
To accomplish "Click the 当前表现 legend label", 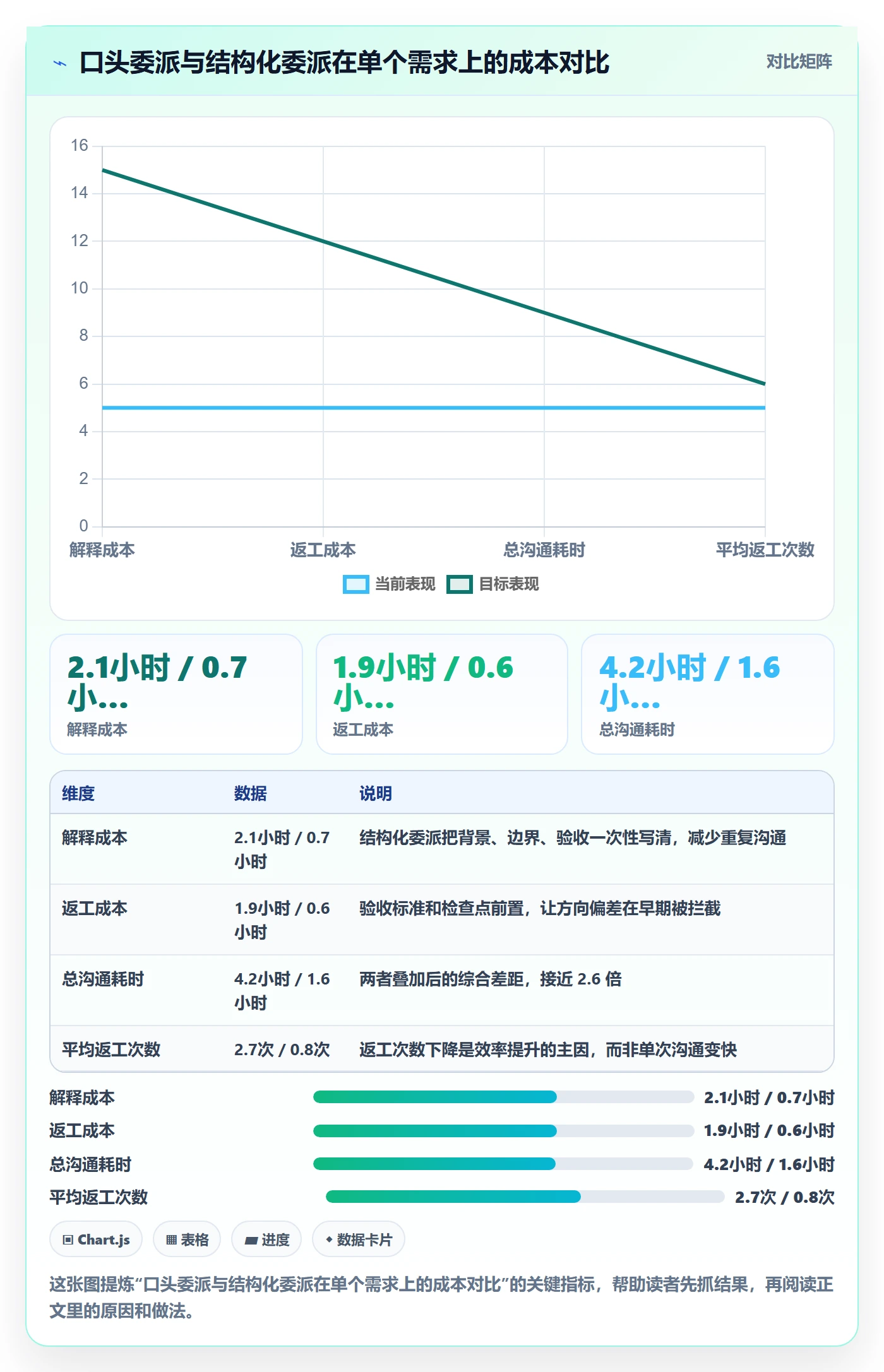I will click(405, 584).
